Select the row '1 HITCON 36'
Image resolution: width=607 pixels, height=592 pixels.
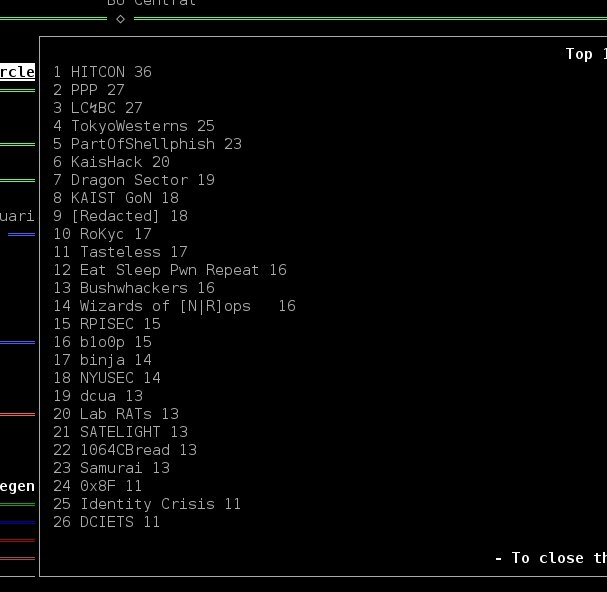(102, 72)
